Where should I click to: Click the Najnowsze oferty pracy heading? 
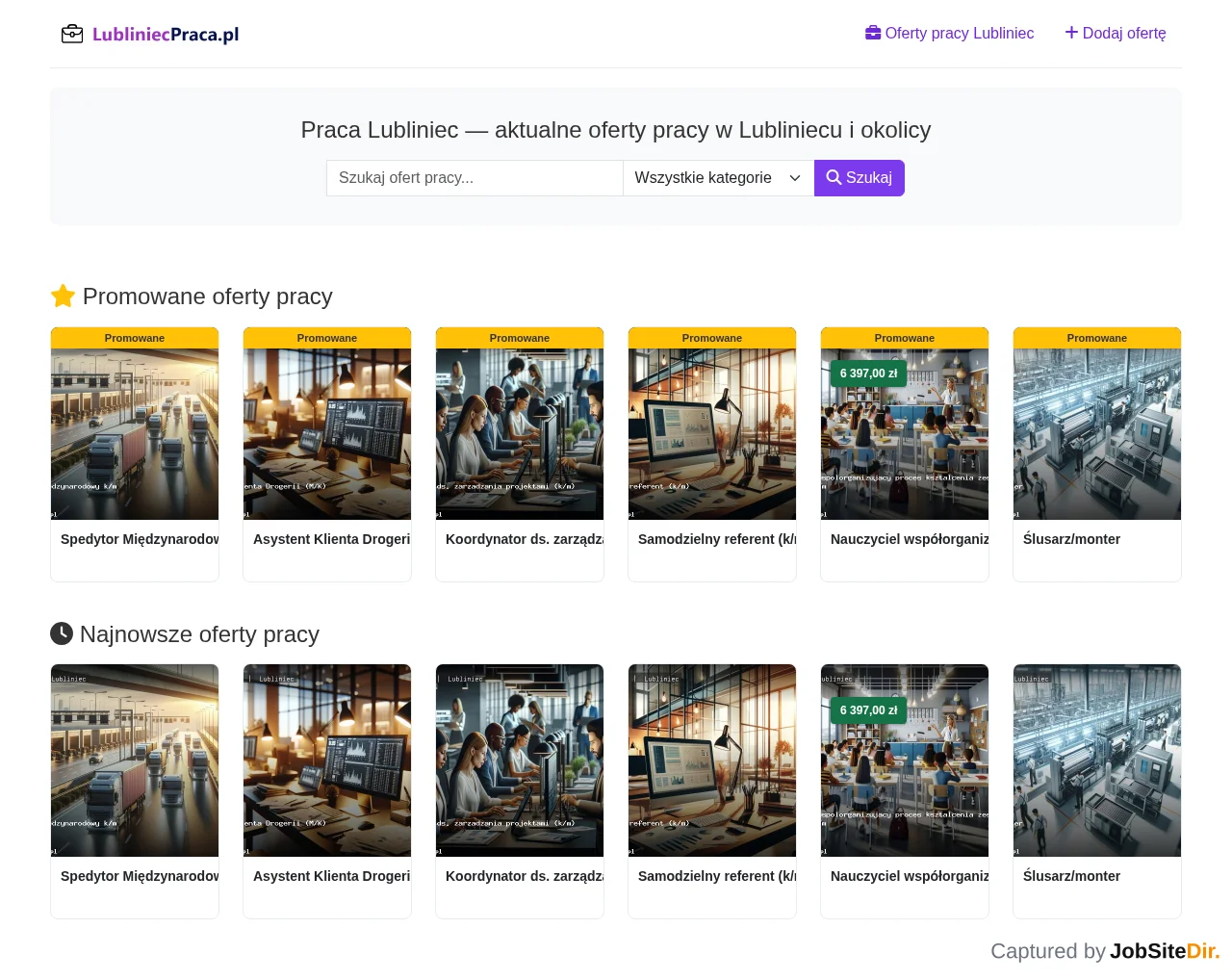point(199,634)
